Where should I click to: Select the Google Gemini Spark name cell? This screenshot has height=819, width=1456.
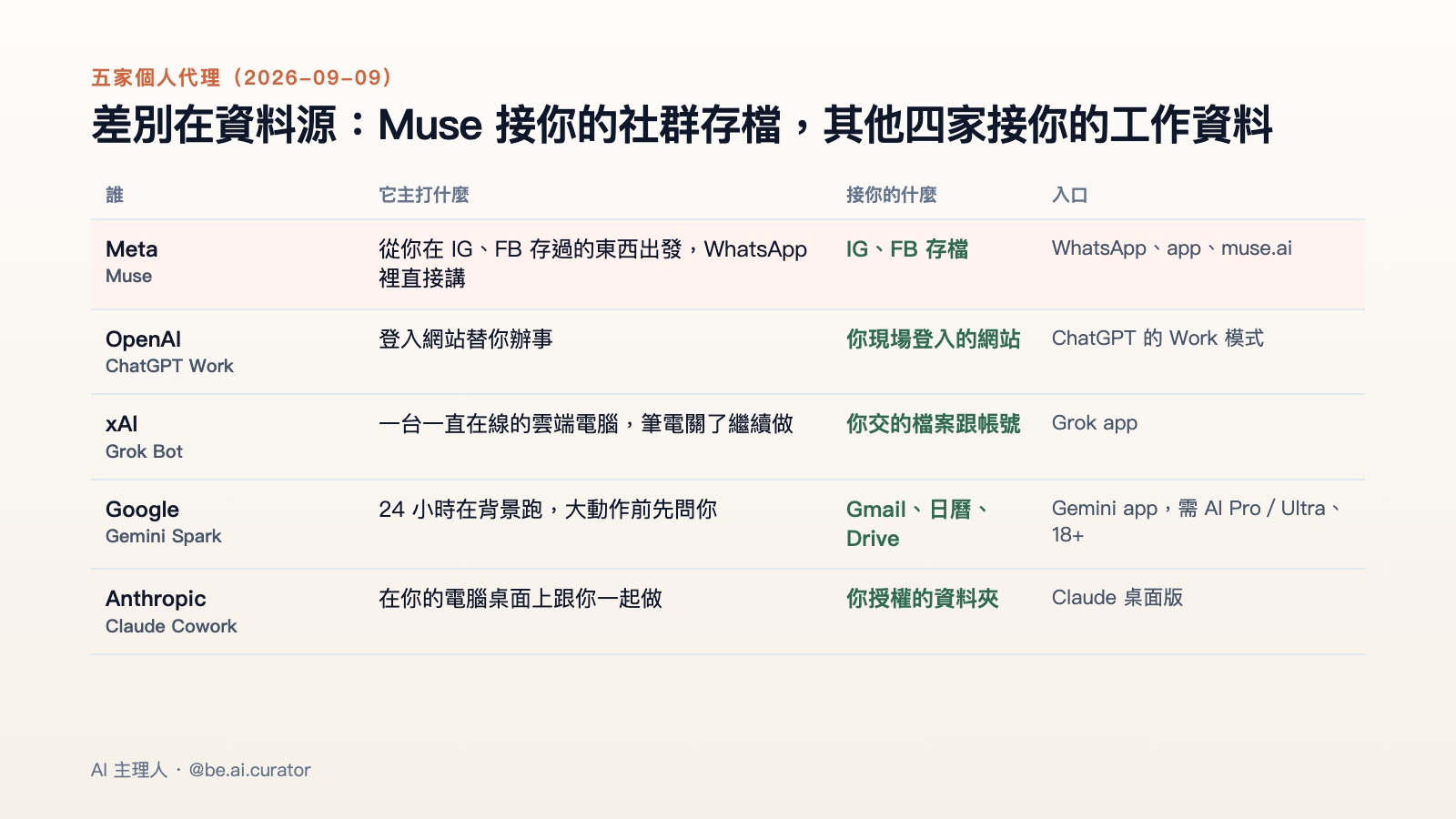point(164,522)
